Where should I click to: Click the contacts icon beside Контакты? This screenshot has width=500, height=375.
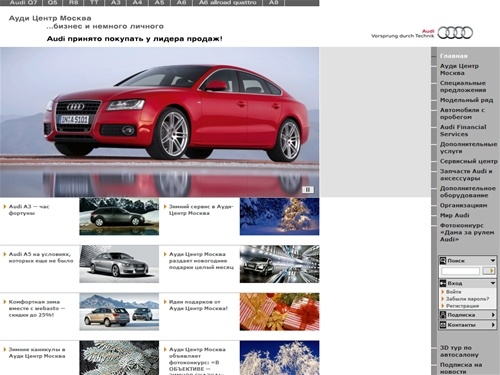tap(443, 325)
